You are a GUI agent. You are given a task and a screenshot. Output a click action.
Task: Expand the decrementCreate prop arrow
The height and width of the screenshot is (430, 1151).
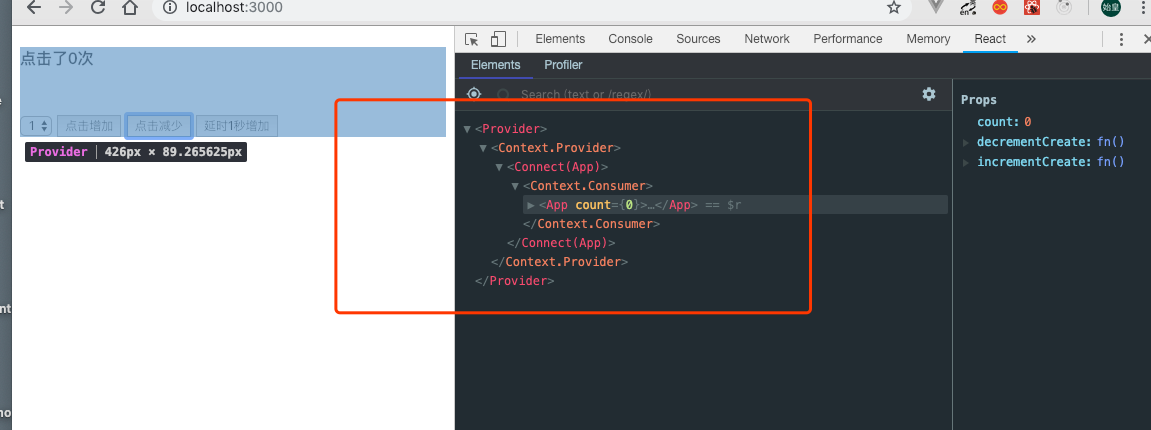[967, 142]
